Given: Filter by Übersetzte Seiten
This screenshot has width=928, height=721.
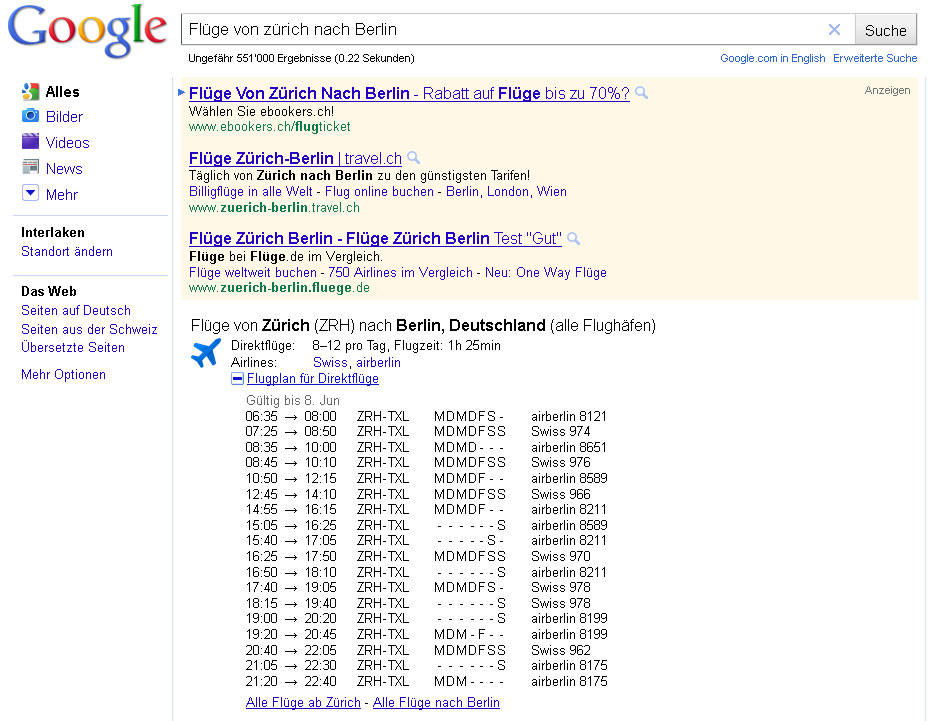Looking at the screenshot, I should [73, 347].
